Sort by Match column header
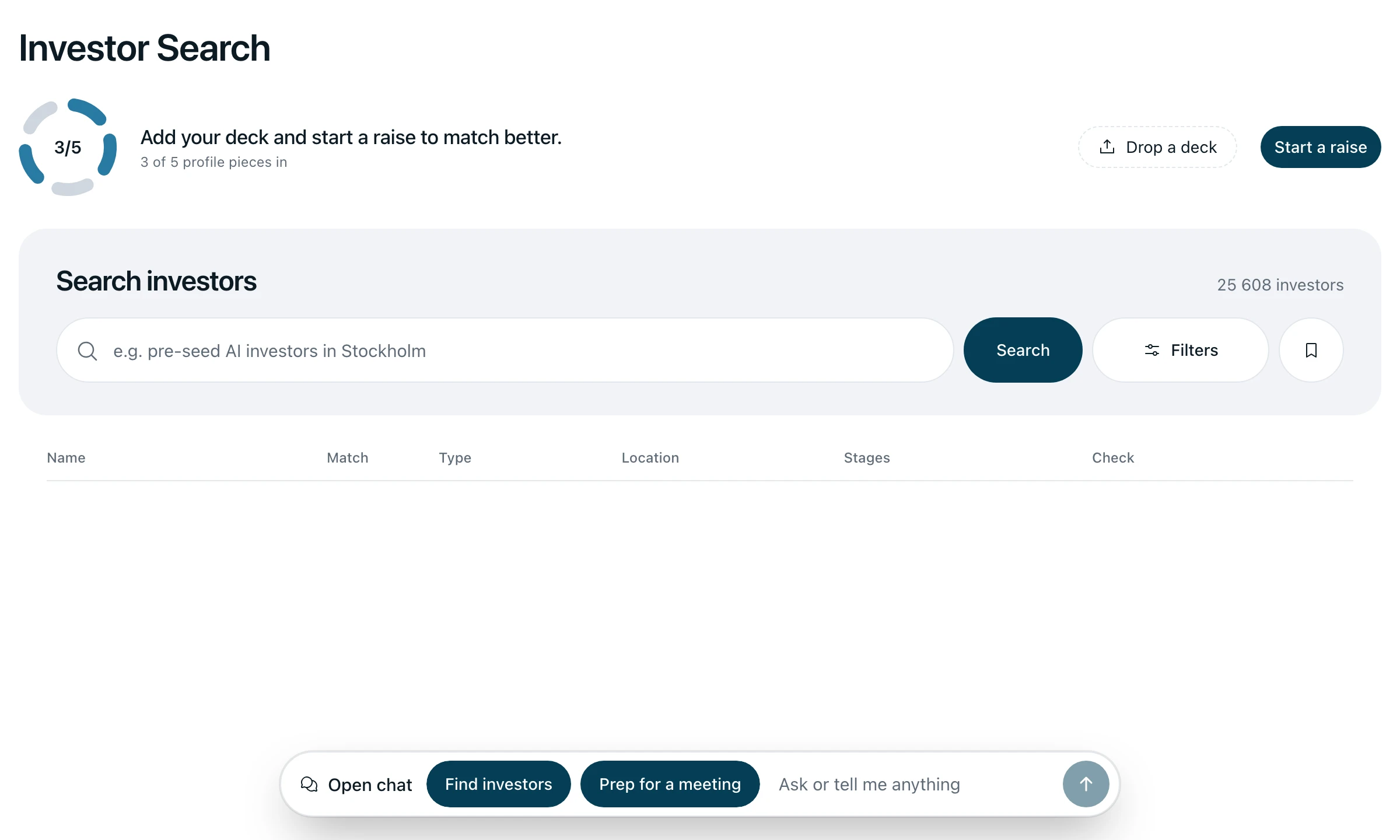The width and height of the screenshot is (1400, 840). coord(348,458)
